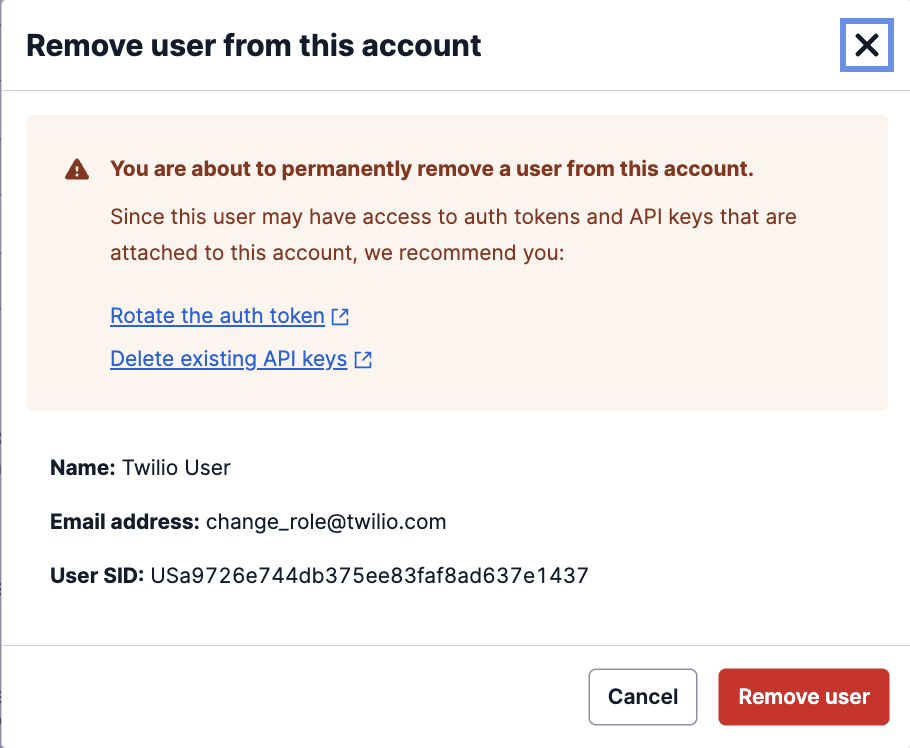
Task: Click the warning triangle icon
Action: [x=76, y=170]
